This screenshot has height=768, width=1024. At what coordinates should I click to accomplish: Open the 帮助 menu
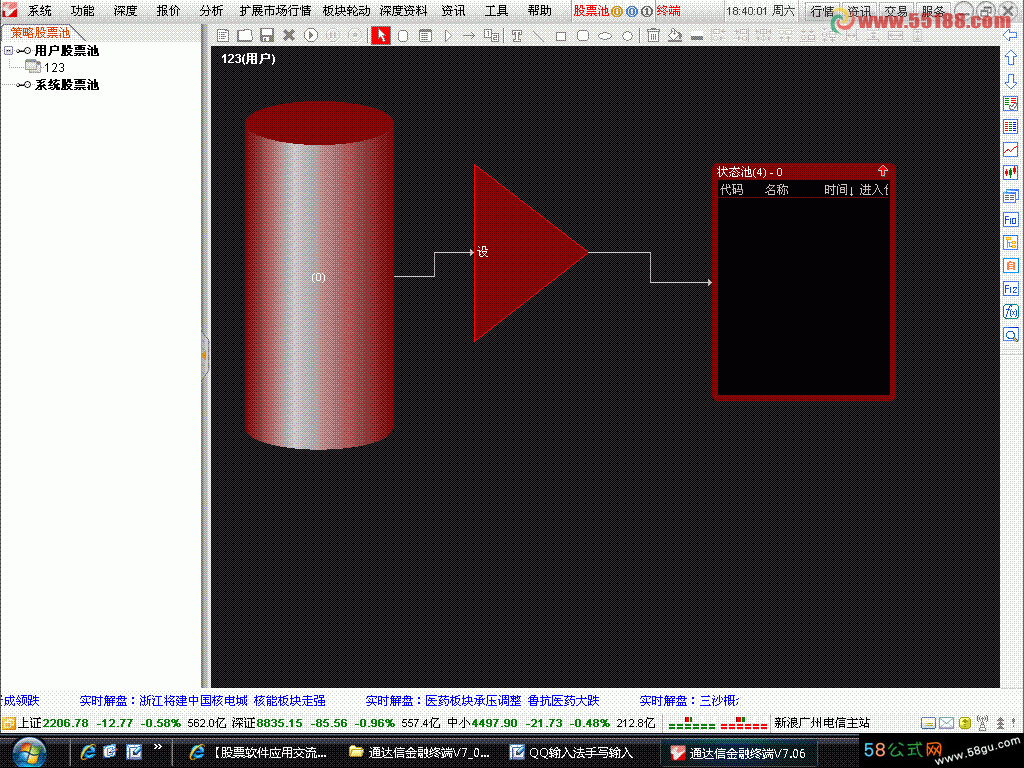click(x=539, y=11)
